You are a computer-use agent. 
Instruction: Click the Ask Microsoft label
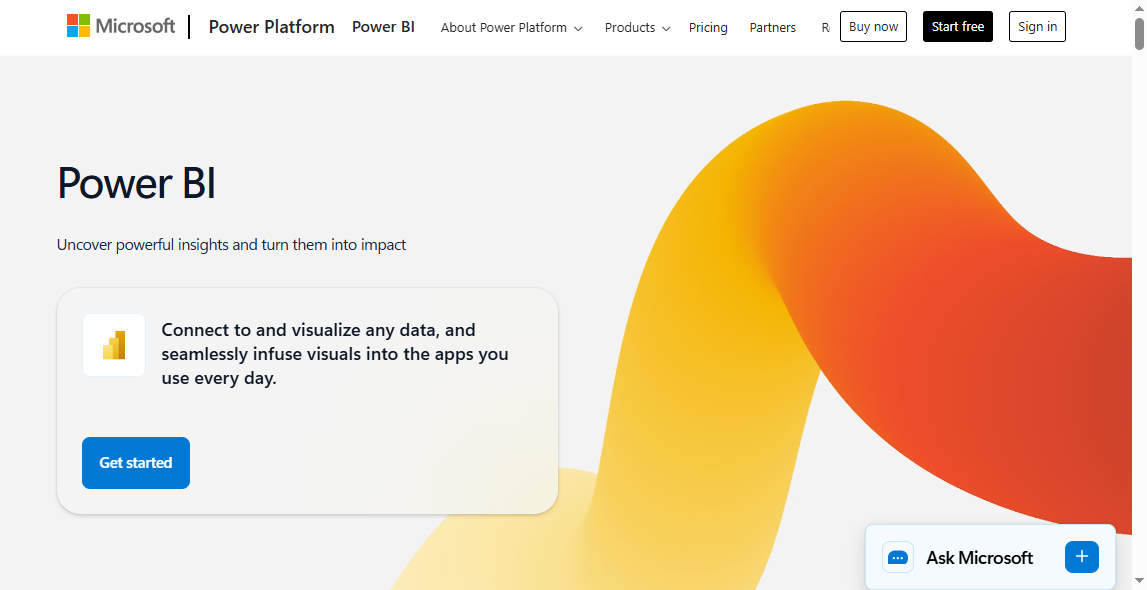tap(979, 558)
